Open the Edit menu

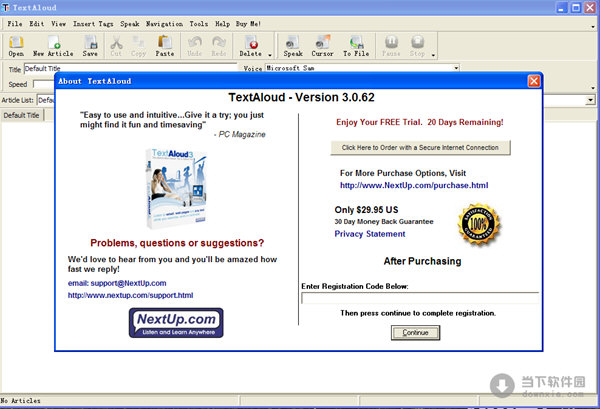pos(37,24)
